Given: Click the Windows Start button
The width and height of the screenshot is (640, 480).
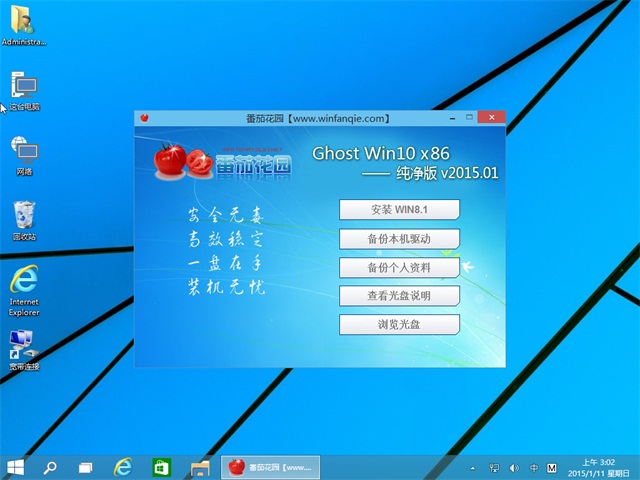Looking at the screenshot, I should pos(16,467).
